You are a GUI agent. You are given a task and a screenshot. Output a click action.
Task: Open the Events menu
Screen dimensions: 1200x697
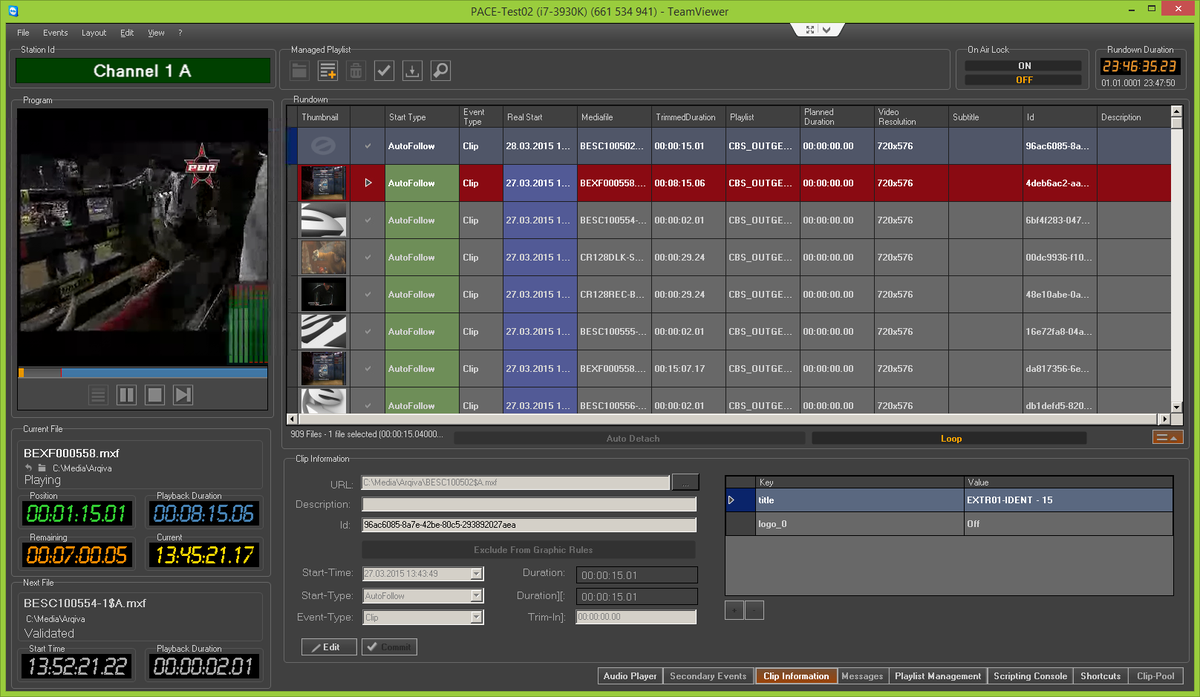coord(55,33)
